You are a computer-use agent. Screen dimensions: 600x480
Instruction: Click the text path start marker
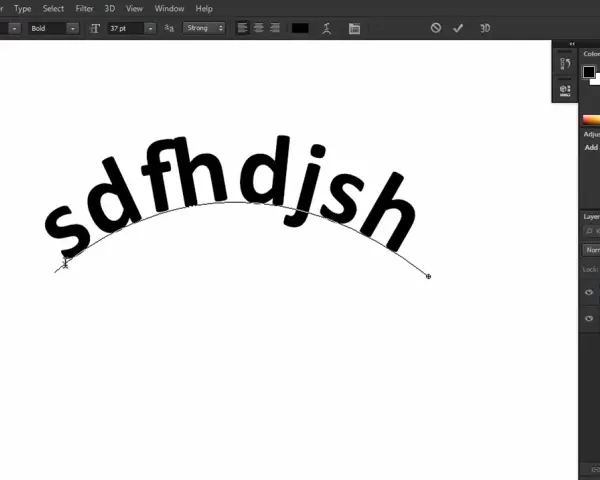65,263
